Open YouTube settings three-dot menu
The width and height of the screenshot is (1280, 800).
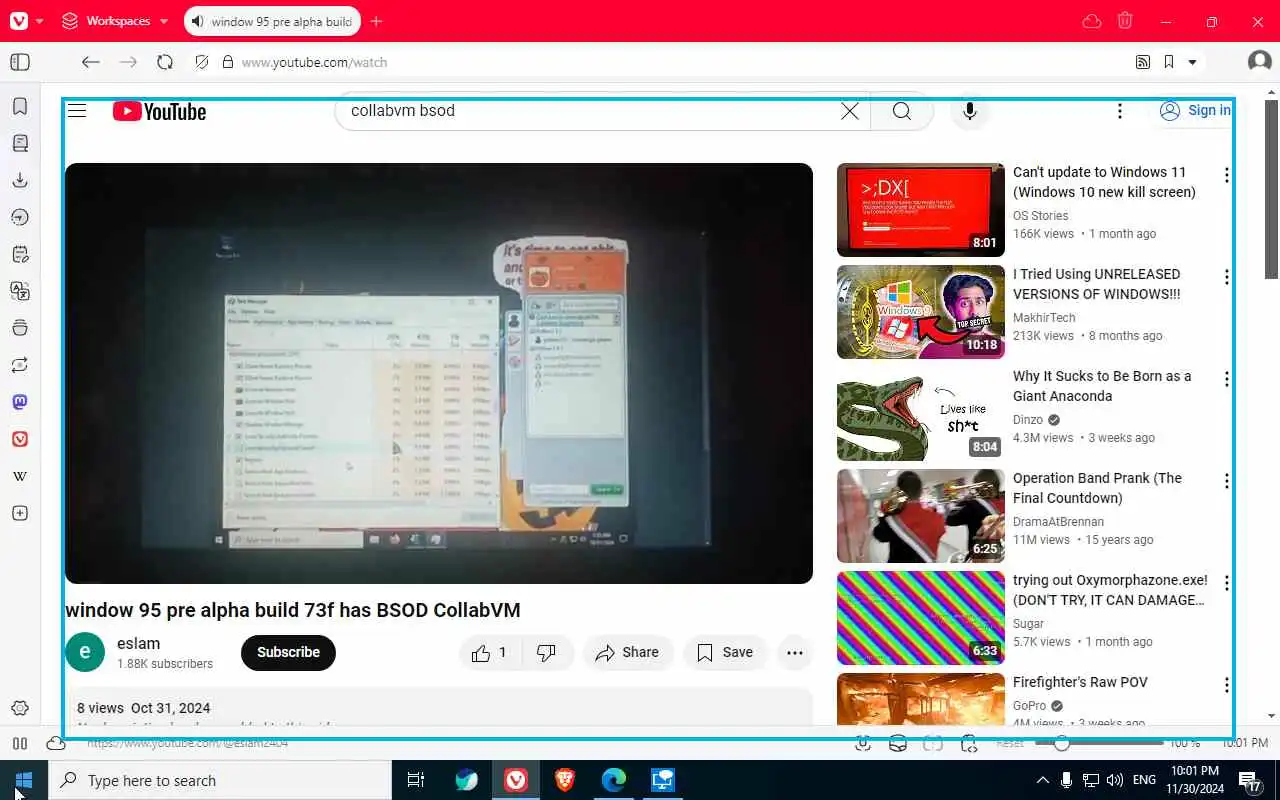pos(1120,111)
